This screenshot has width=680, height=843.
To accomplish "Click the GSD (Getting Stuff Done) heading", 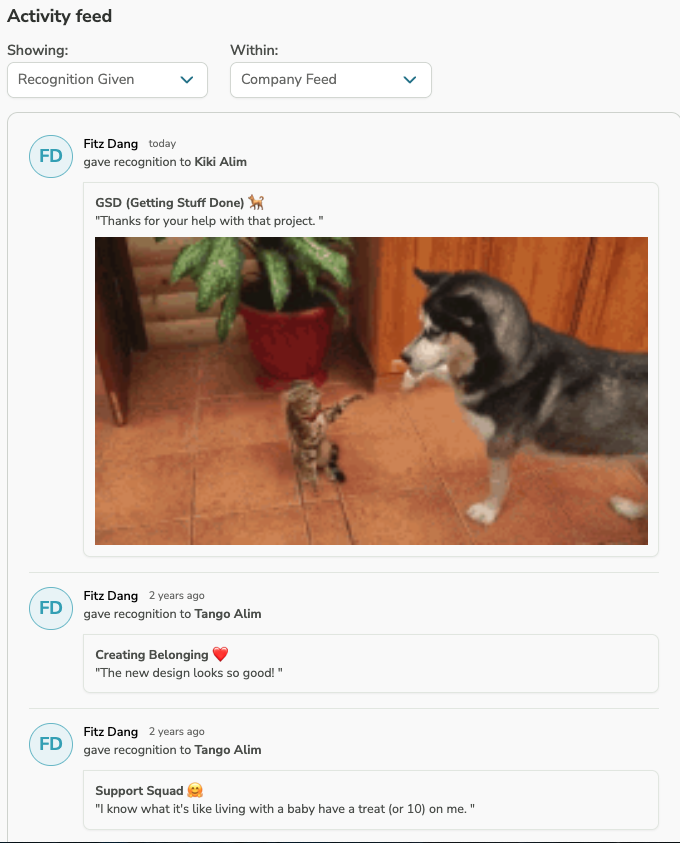I will (x=170, y=203).
